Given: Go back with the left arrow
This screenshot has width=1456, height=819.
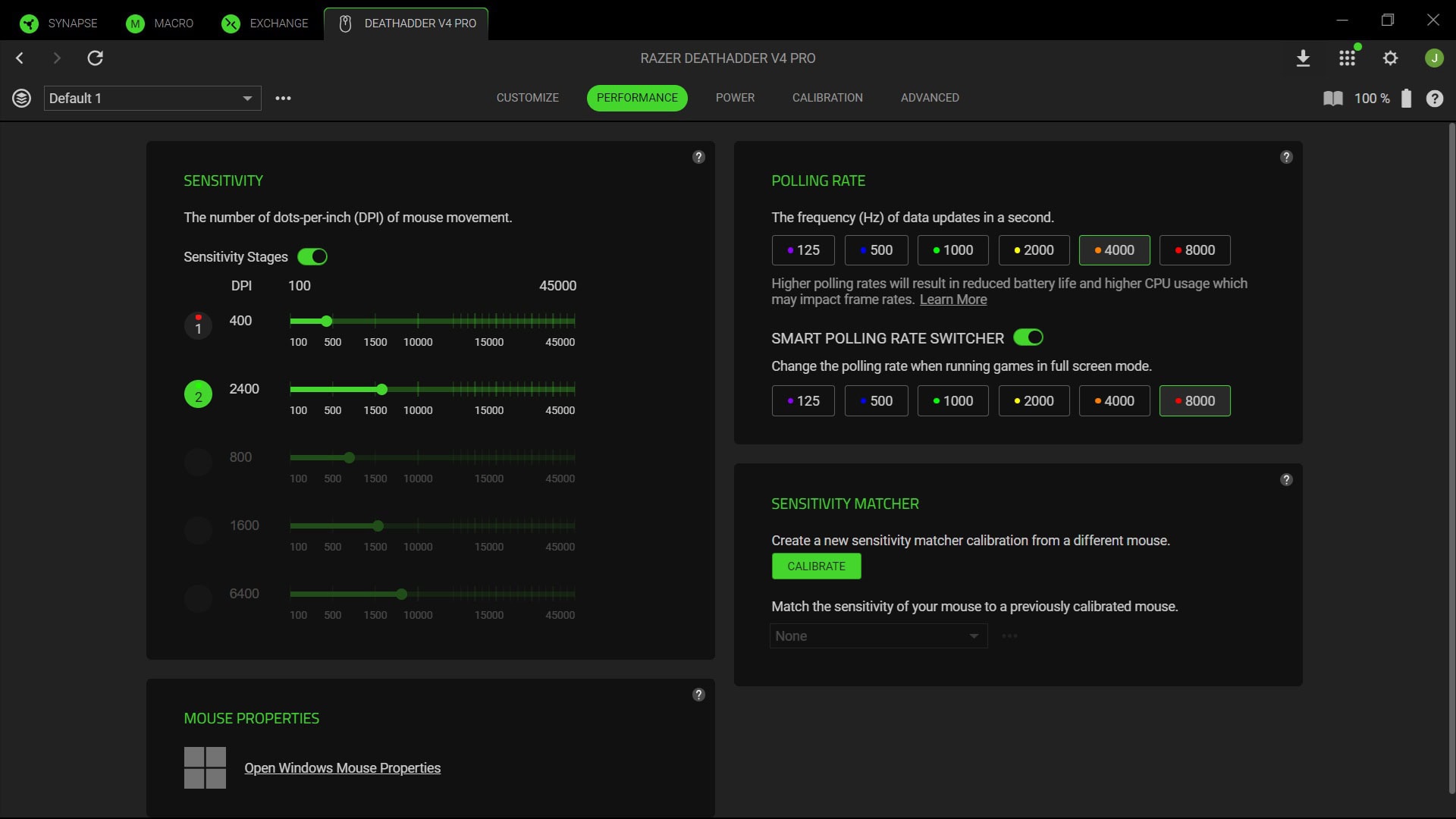Looking at the screenshot, I should pyautogui.click(x=20, y=58).
